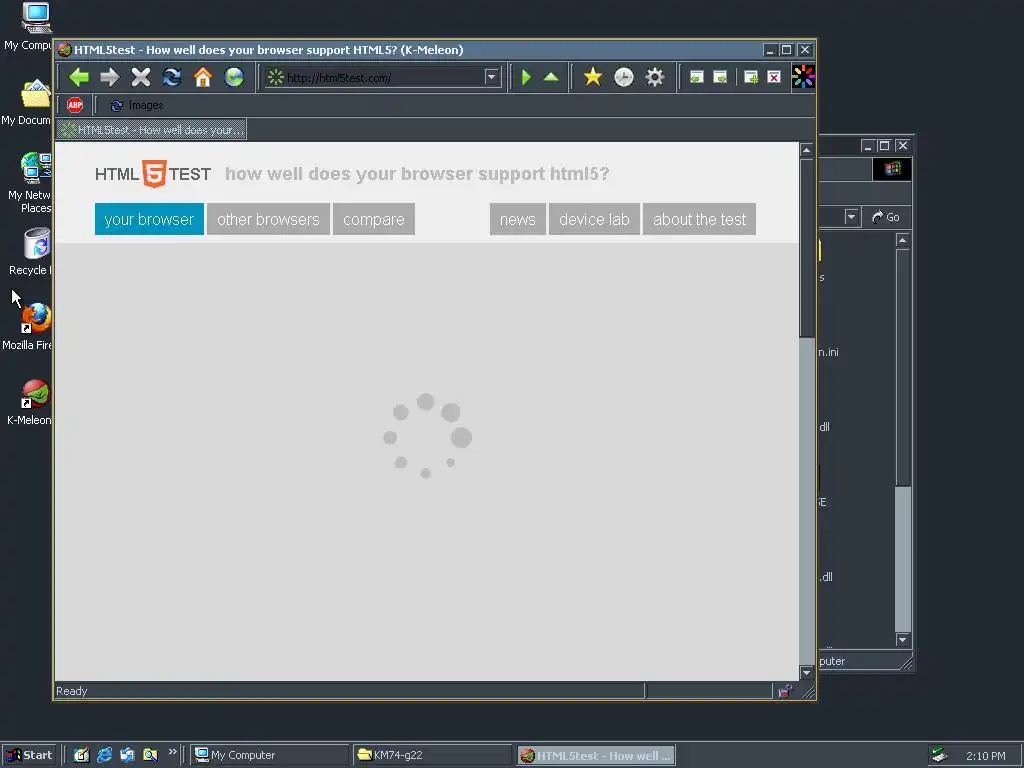Close the tab with the red X icon
The image size is (1024, 768).
coord(774,77)
